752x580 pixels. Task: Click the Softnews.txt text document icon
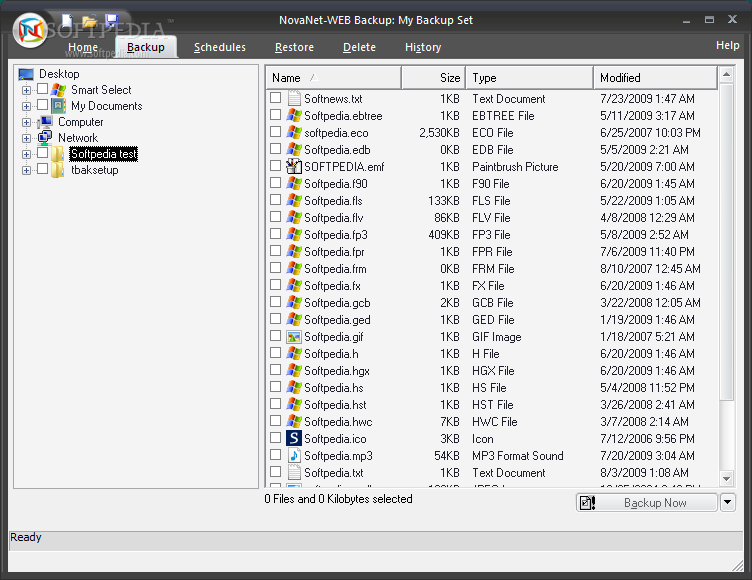coord(294,98)
